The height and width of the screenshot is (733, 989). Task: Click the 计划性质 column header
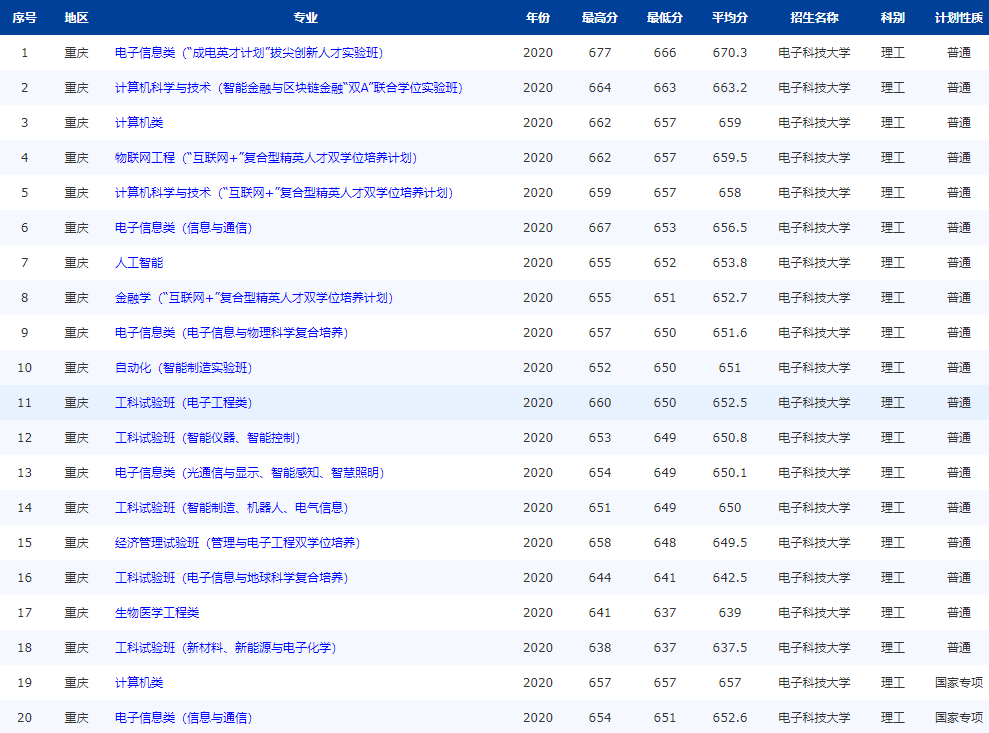click(957, 16)
